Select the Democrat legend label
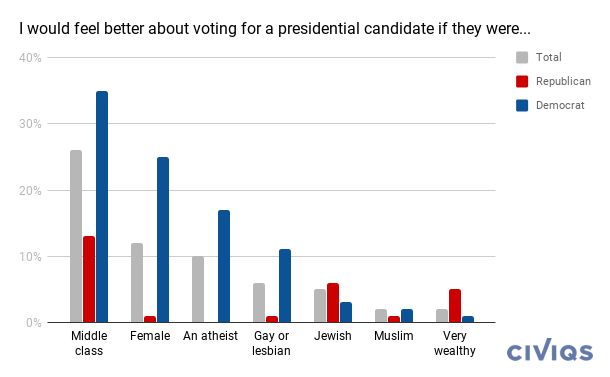610x377 pixels. (x=560, y=105)
